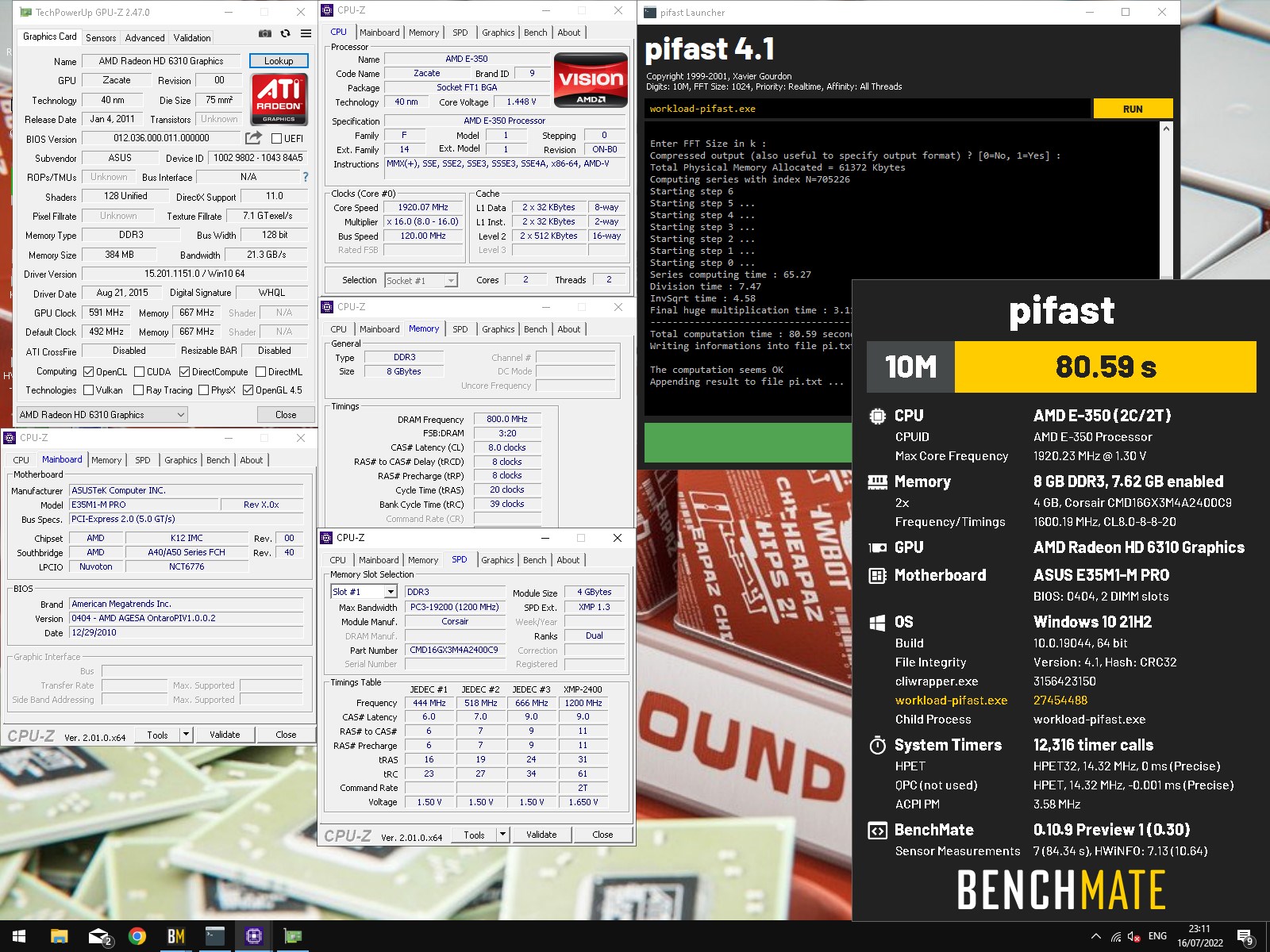Click the ATI Radeon graphics logo

[x=279, y=98]
